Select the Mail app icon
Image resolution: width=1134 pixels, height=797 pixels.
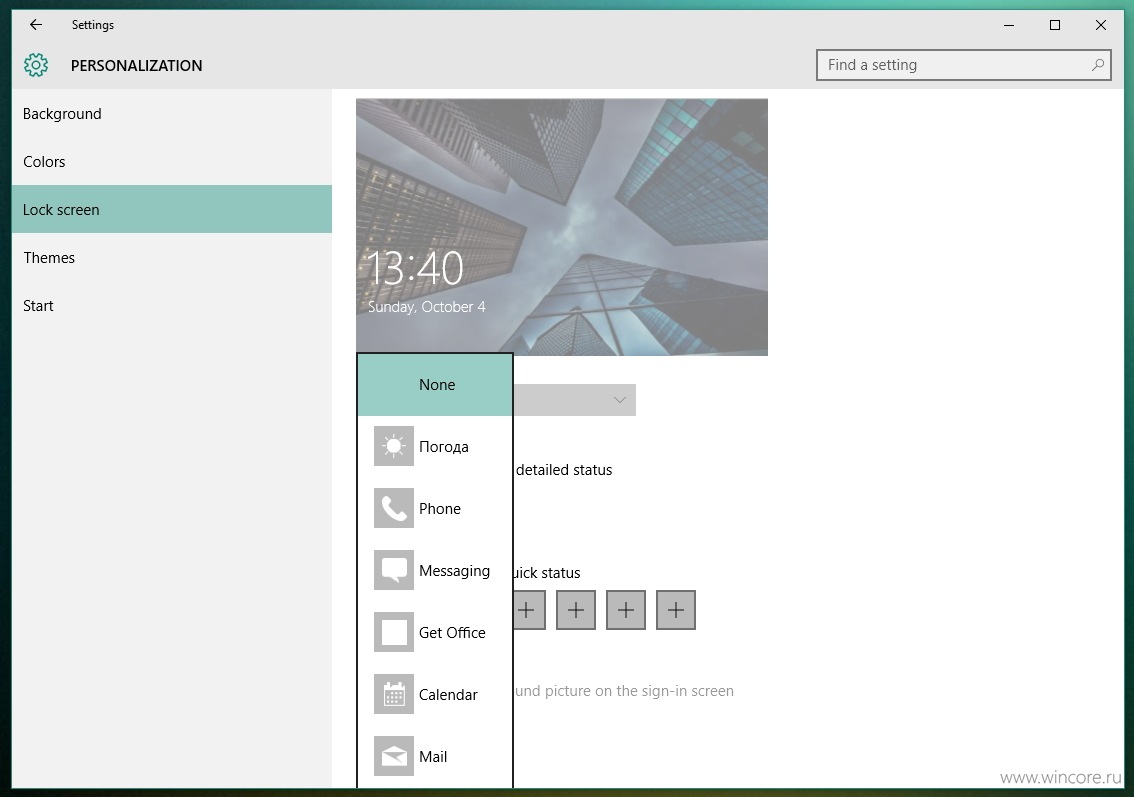[x=393, y=756]
